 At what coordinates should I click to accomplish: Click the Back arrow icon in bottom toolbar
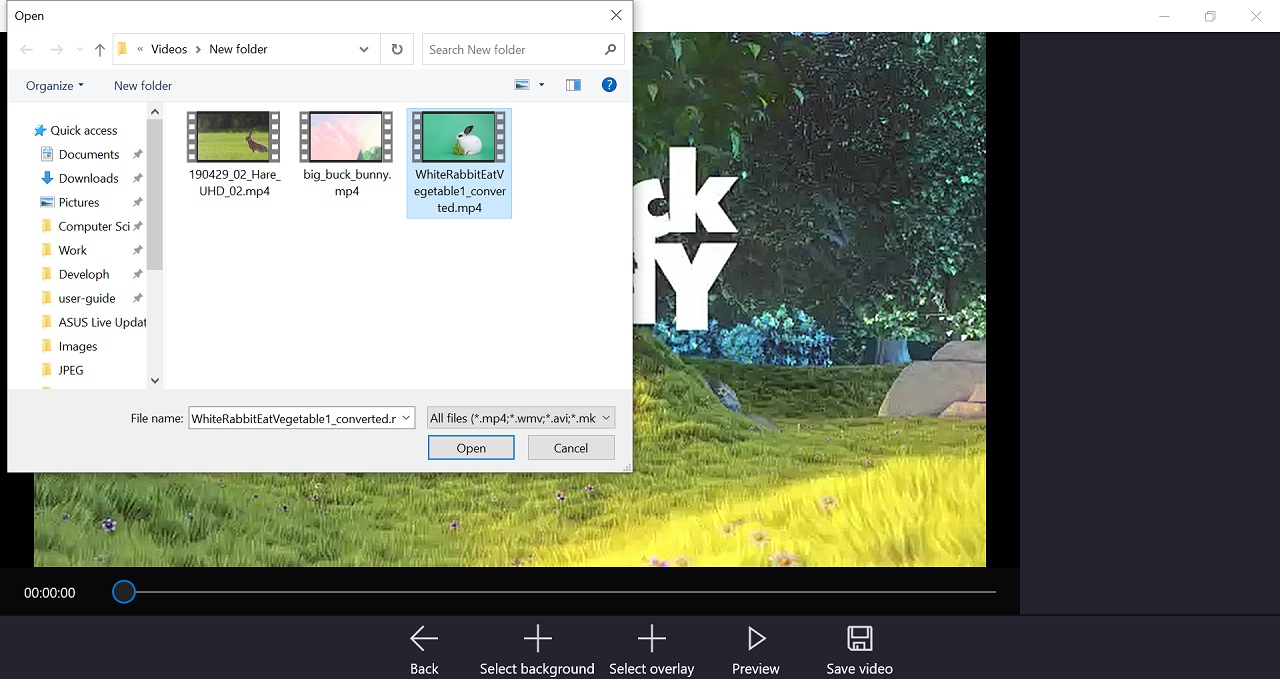click(x=424, y=639)
